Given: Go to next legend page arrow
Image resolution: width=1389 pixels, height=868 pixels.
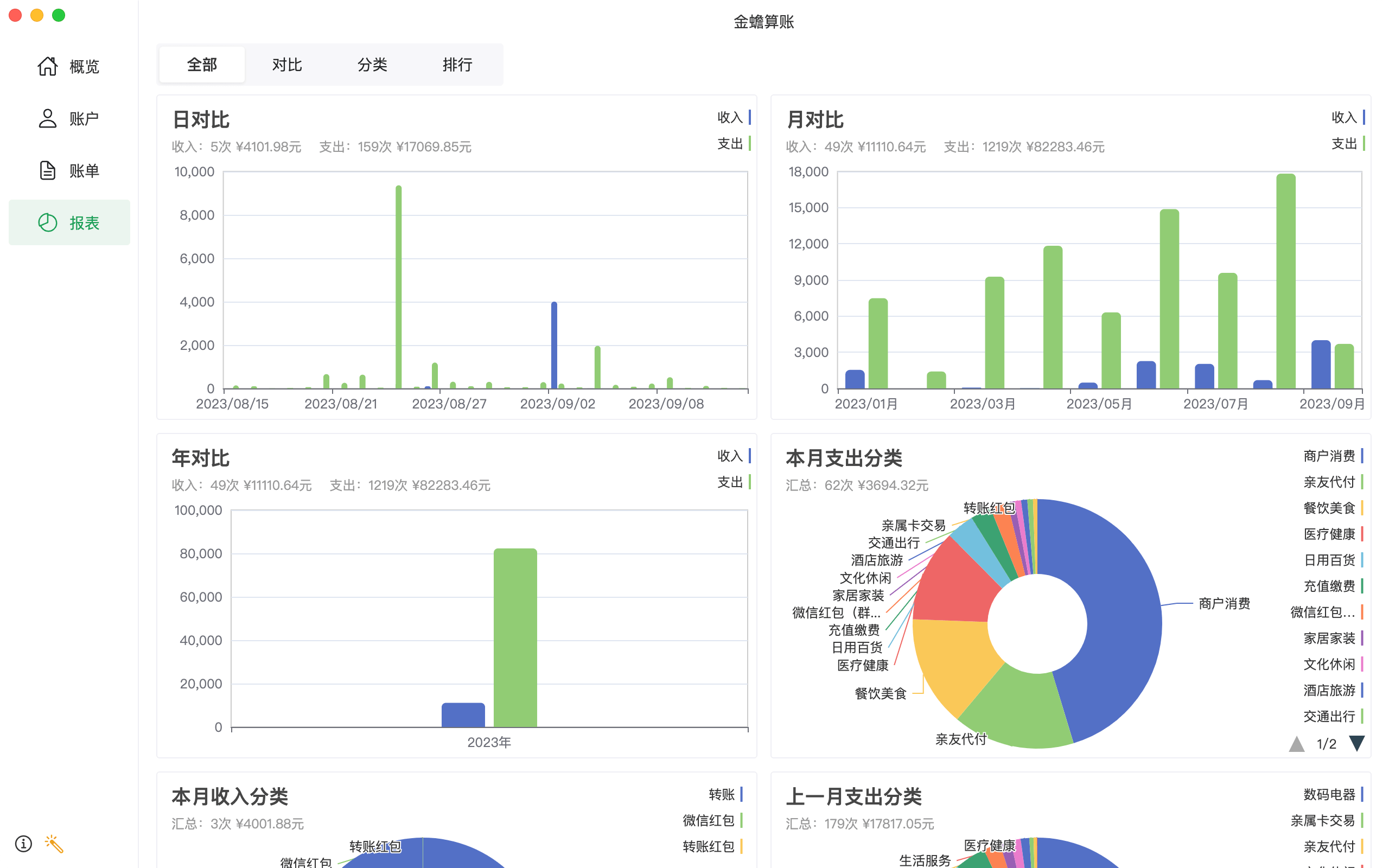Looking at the screenshot, I should (1356, 743).
